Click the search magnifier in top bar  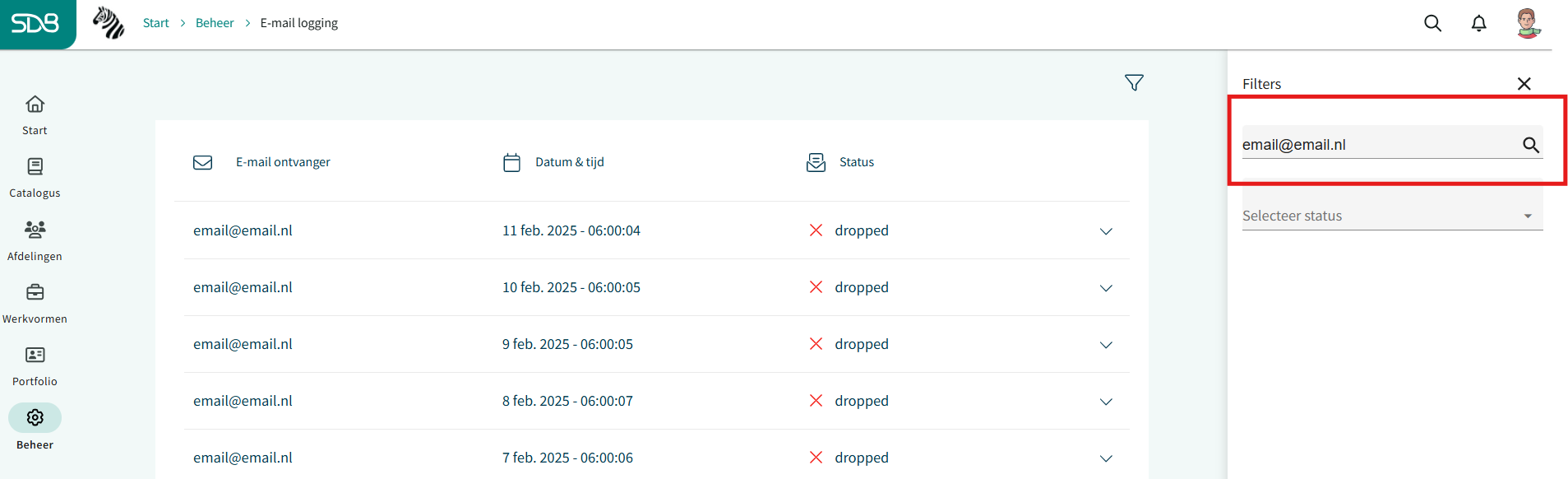click(x=1432, y=23)
